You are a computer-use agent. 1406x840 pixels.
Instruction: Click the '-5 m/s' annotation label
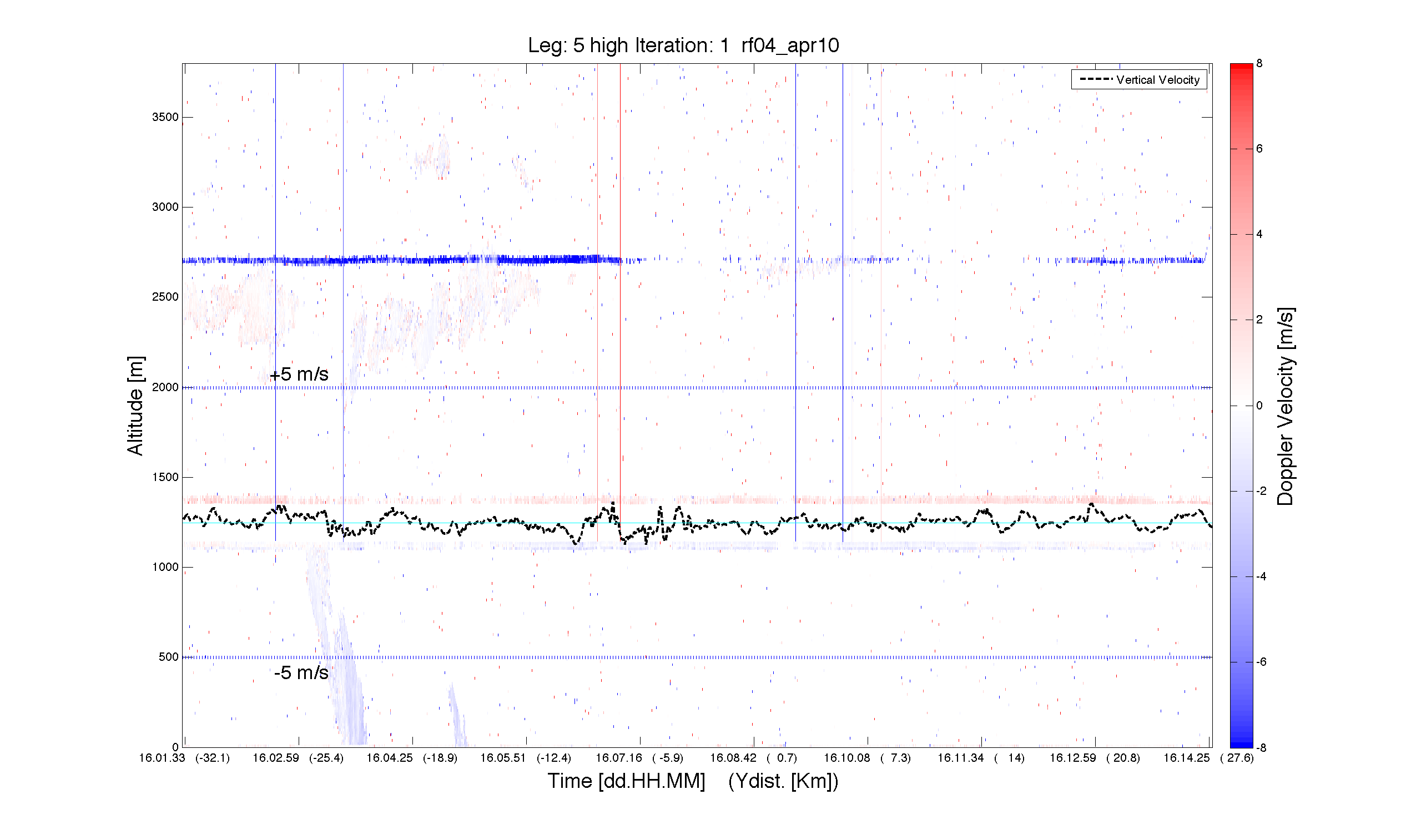pos(301,672)
